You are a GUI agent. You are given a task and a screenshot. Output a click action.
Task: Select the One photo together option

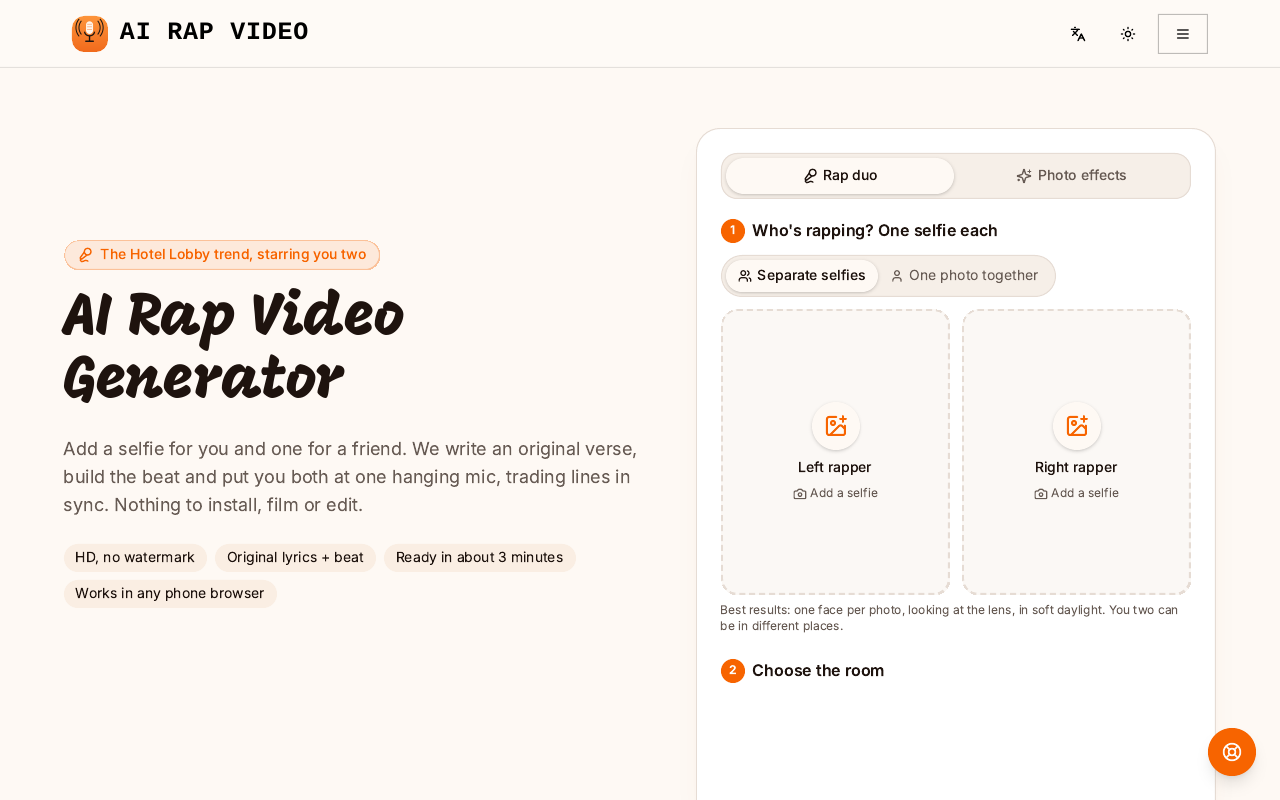[964, 276]
